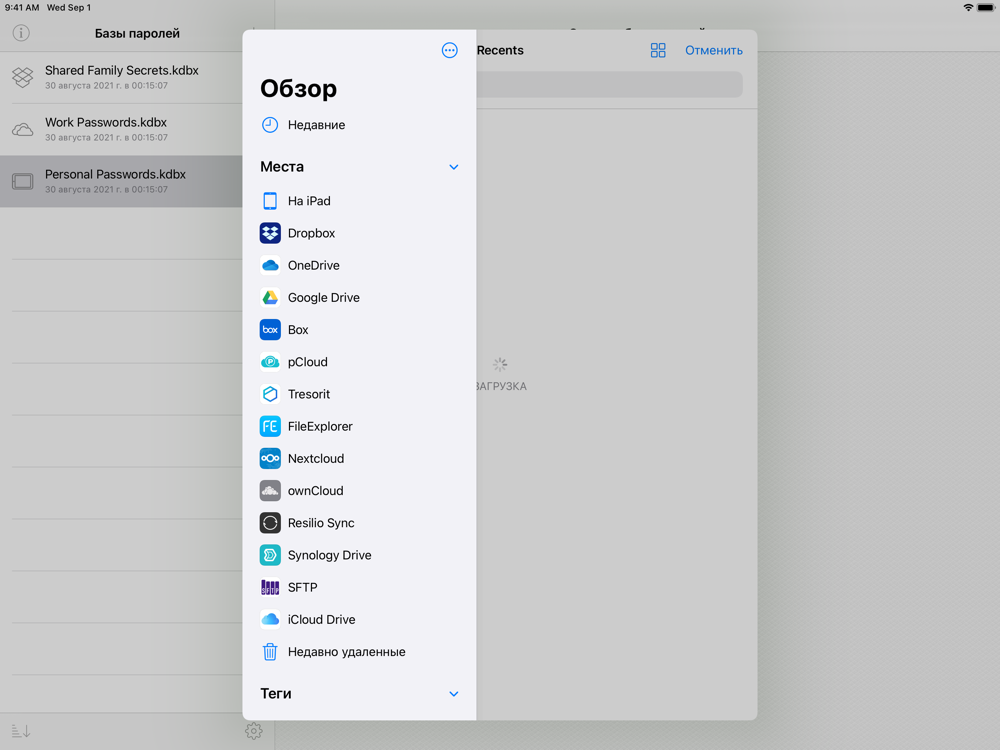The height and width of the screenshot is (750, 1000).
Task: Select Personal Passwords.kdbx
Action: tap(121, 182)
